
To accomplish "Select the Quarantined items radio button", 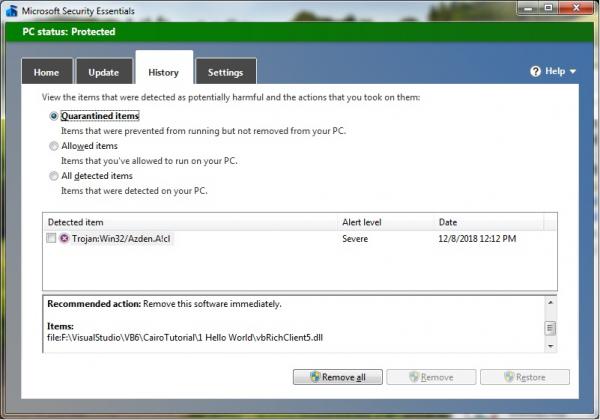I will click(x=54, y=116).
